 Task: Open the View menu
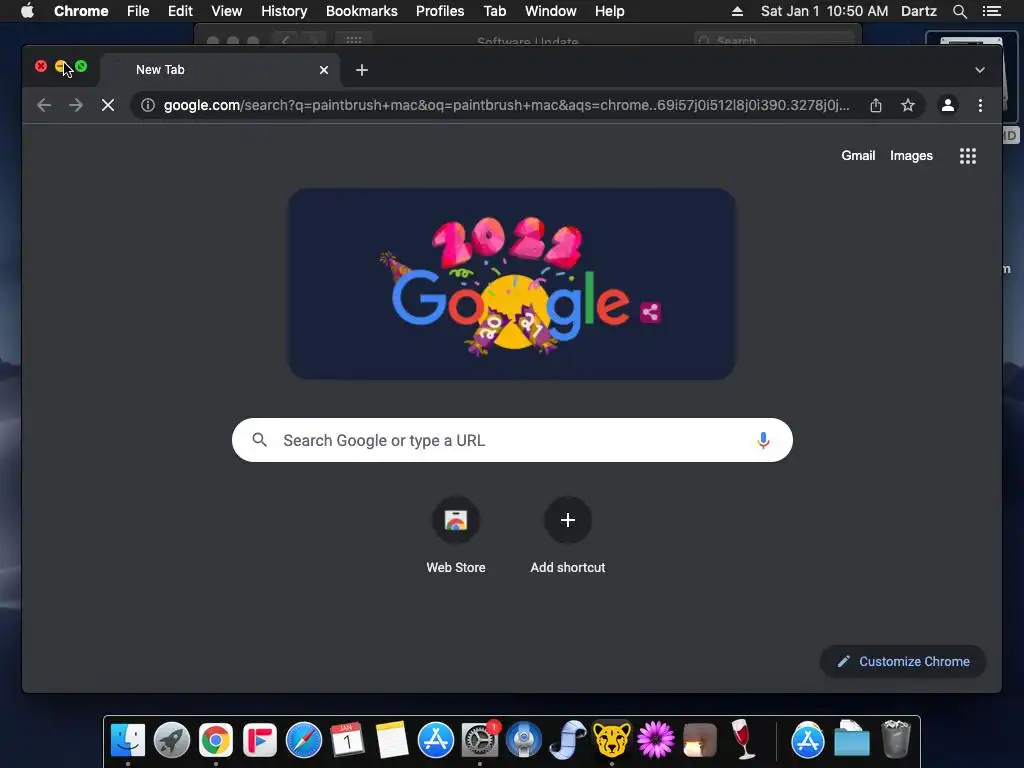pos(227,11)
